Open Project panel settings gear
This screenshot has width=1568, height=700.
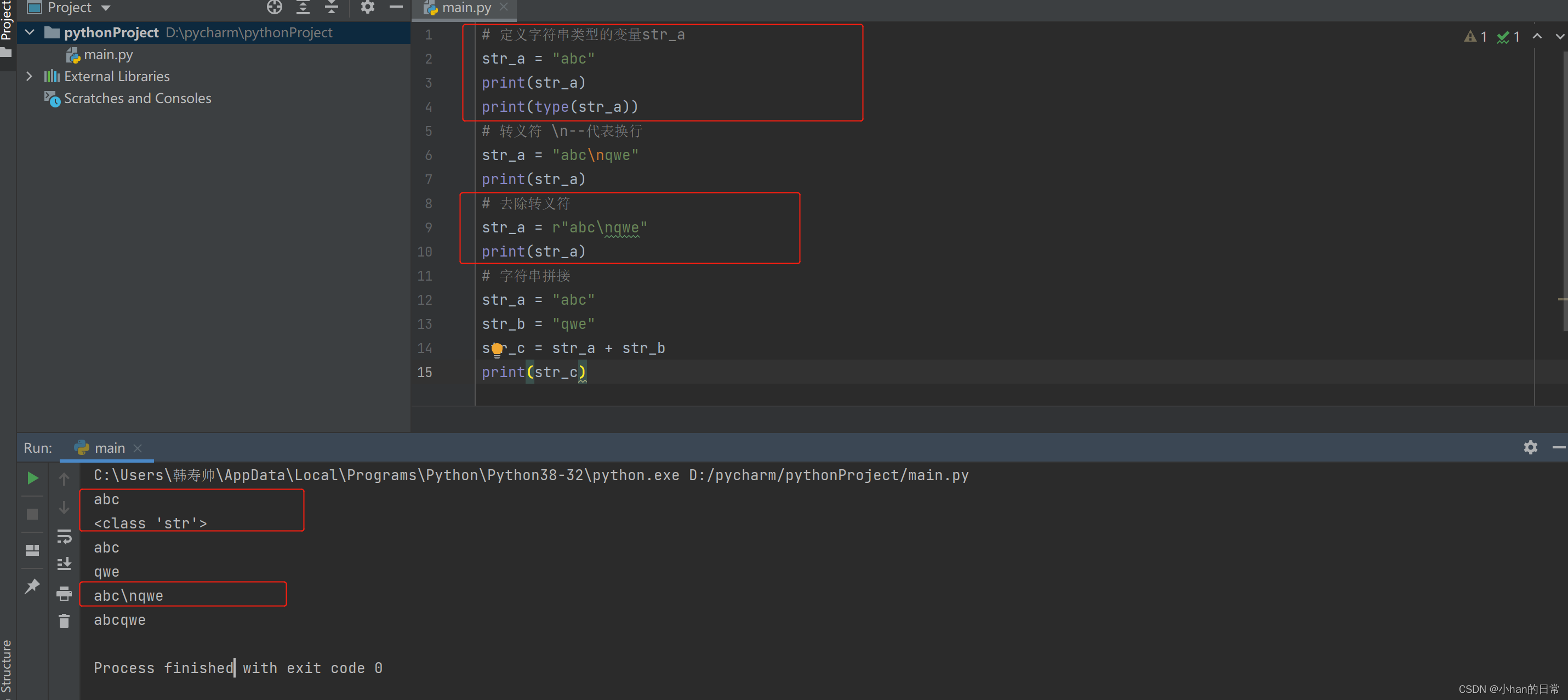click(367, 7)
